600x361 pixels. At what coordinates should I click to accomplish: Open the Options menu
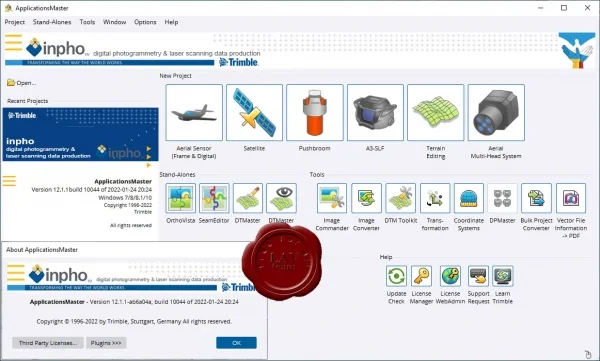point(145,22)
